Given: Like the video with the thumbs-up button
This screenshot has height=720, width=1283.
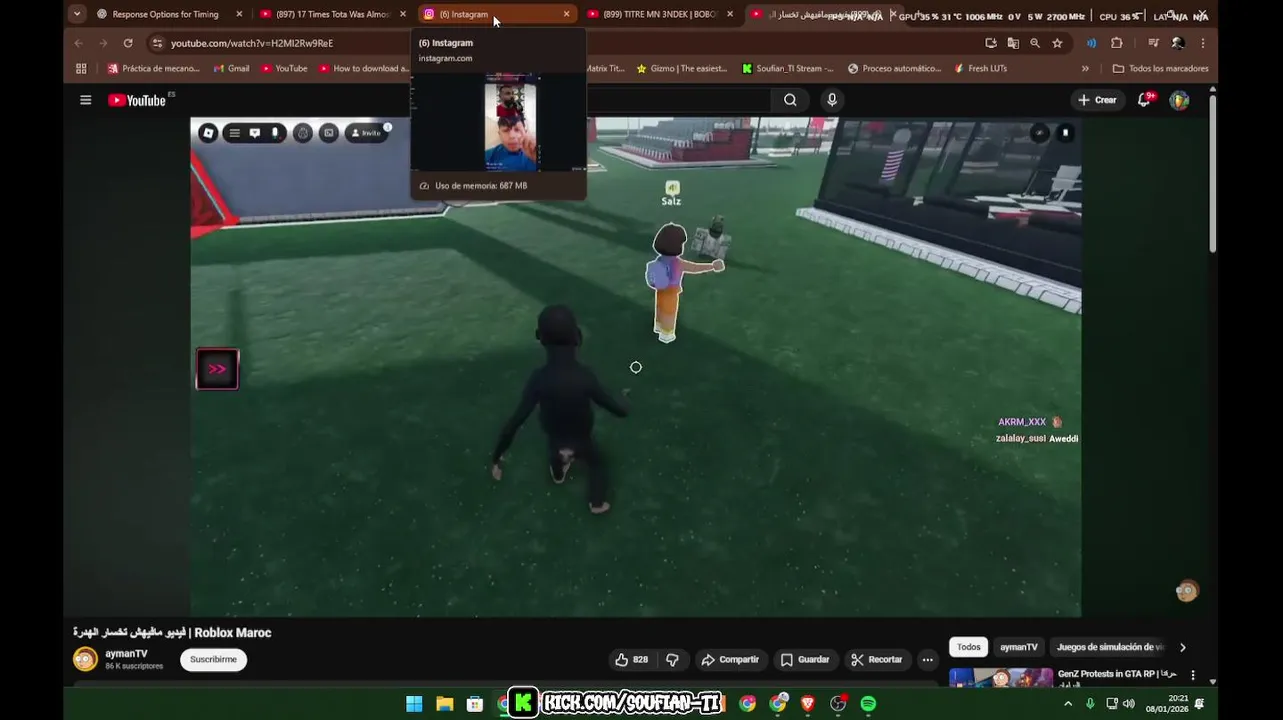Looking at the screenshot, I should (631, 660).
